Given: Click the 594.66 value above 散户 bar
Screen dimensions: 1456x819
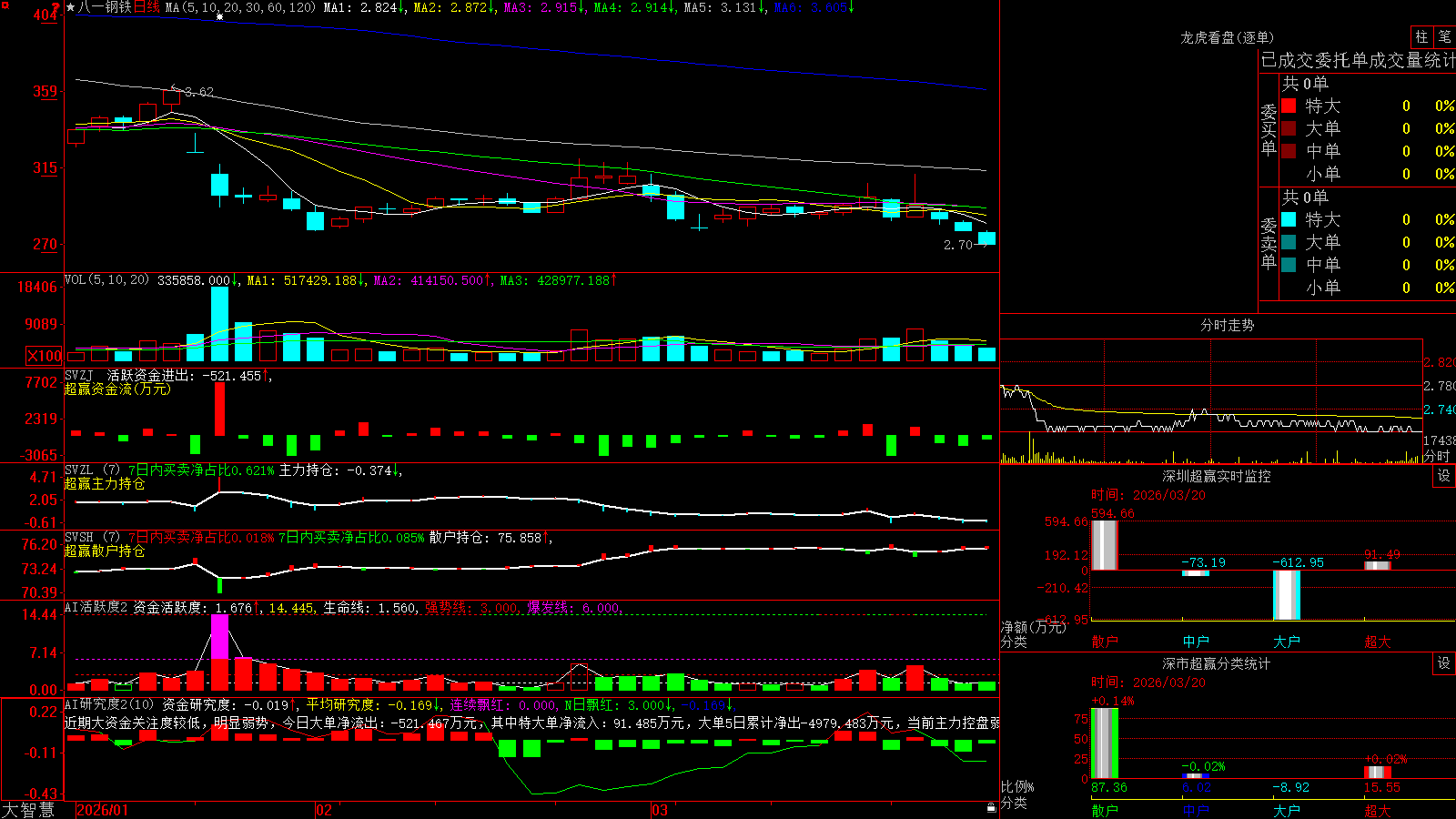Looking at the screenshot, I should [1113, 513].
